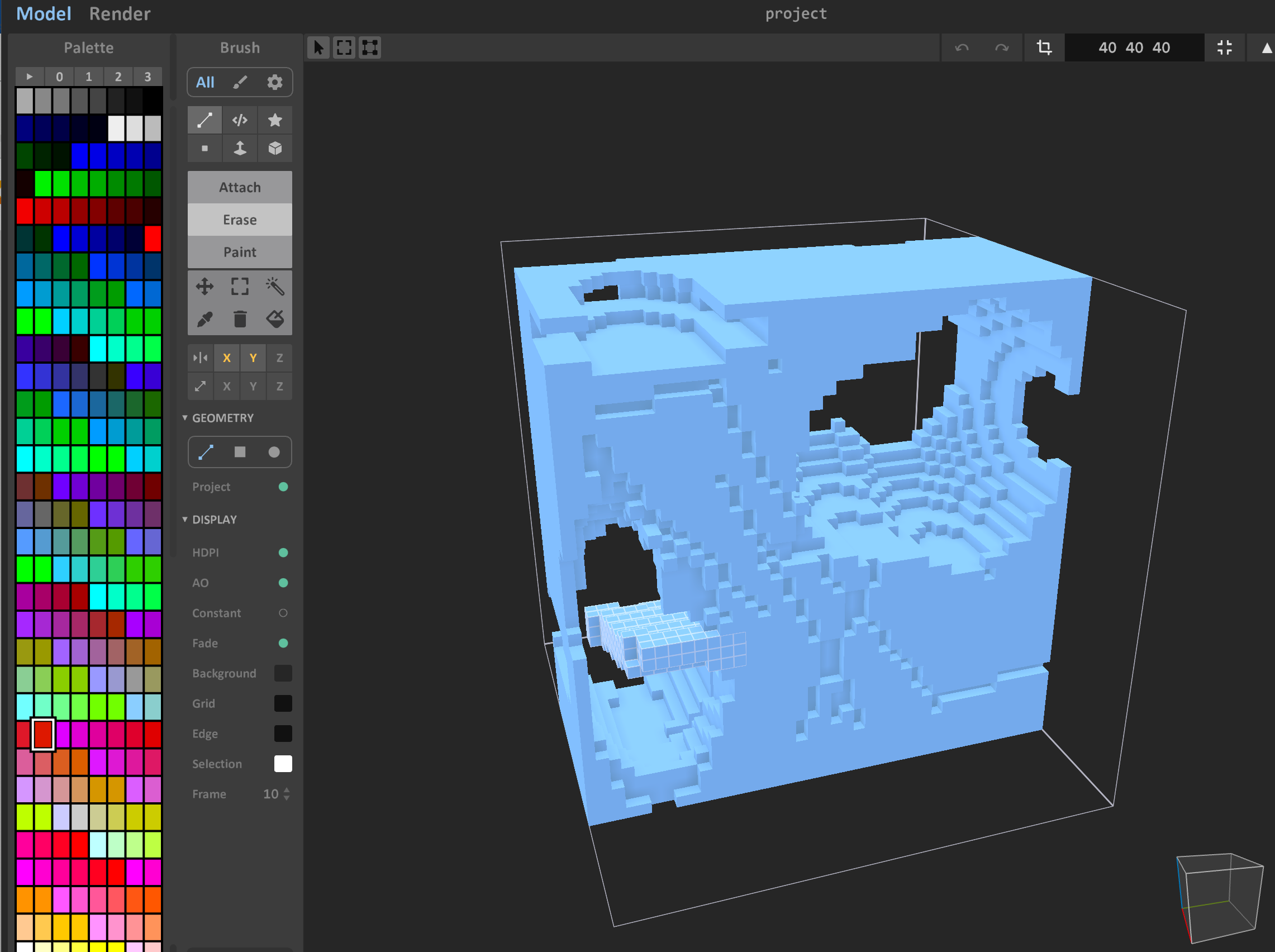
Task: Choose the line geometry shape
Action: pos(206,452)
